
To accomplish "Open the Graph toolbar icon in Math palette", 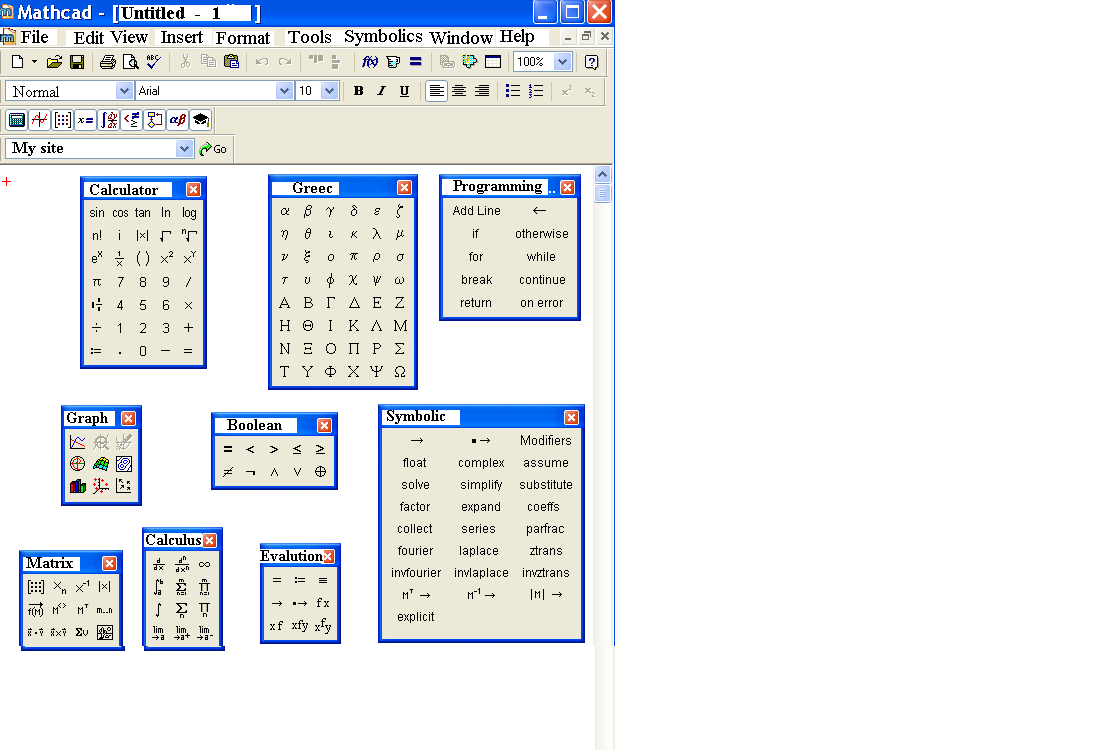I will coord(40,120).
